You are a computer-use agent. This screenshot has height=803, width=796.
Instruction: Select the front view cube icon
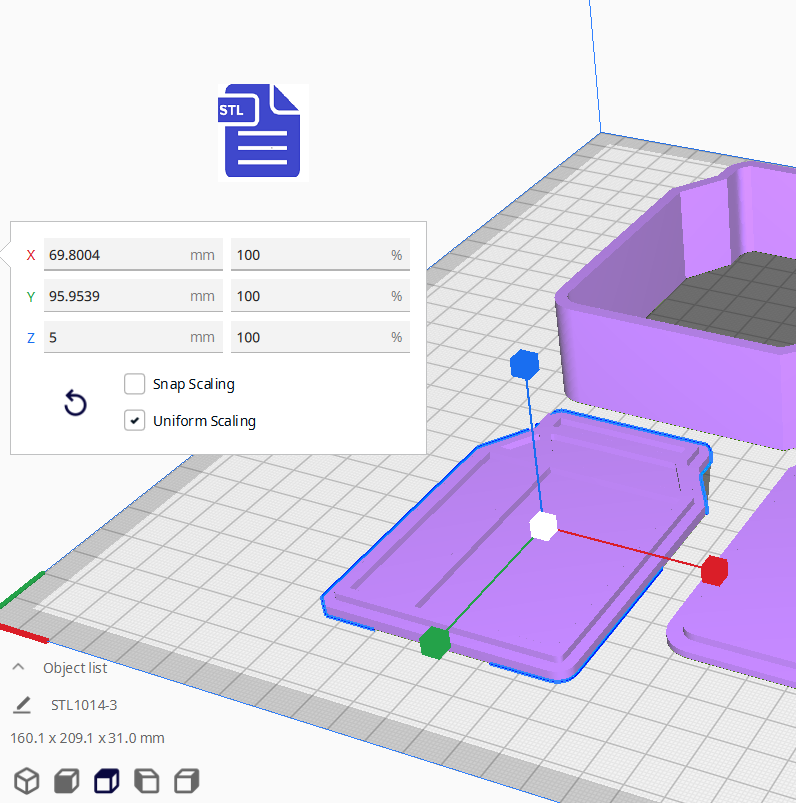[67, 780]
